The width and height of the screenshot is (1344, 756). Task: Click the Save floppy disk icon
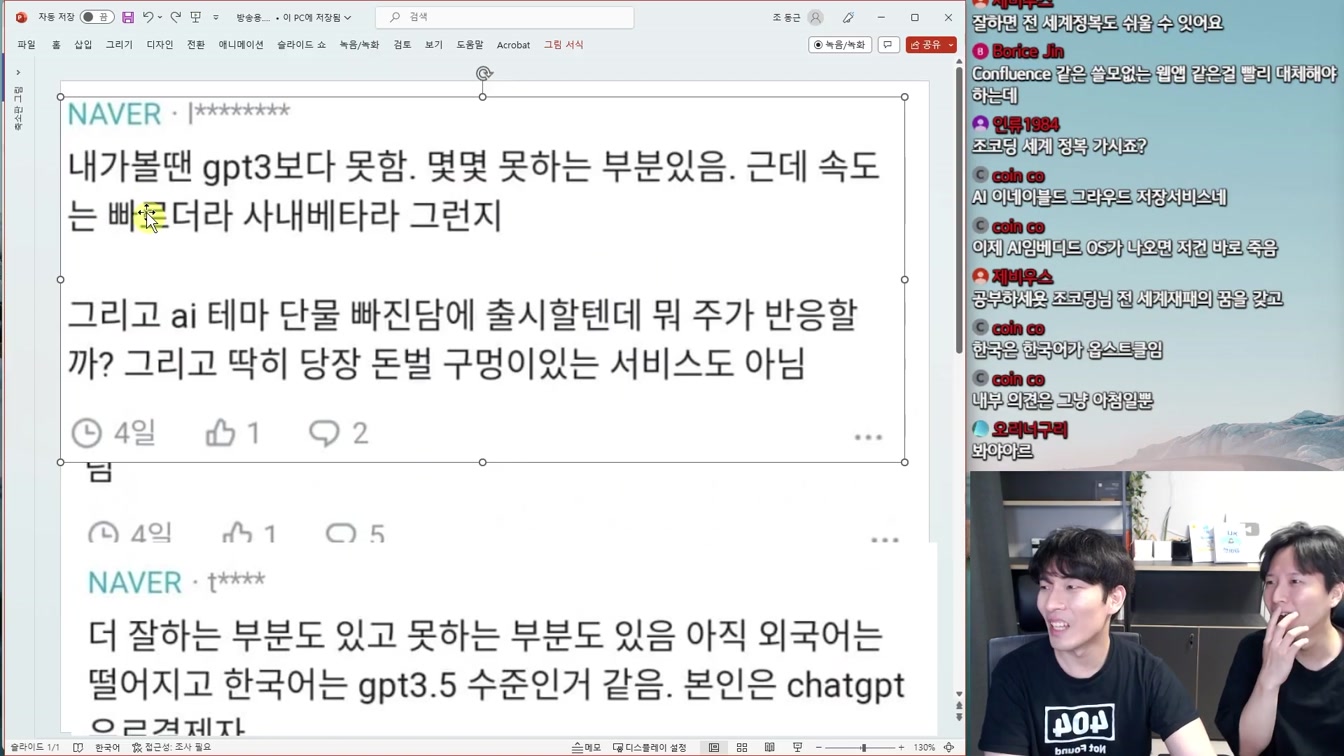(x=128, y=17)
